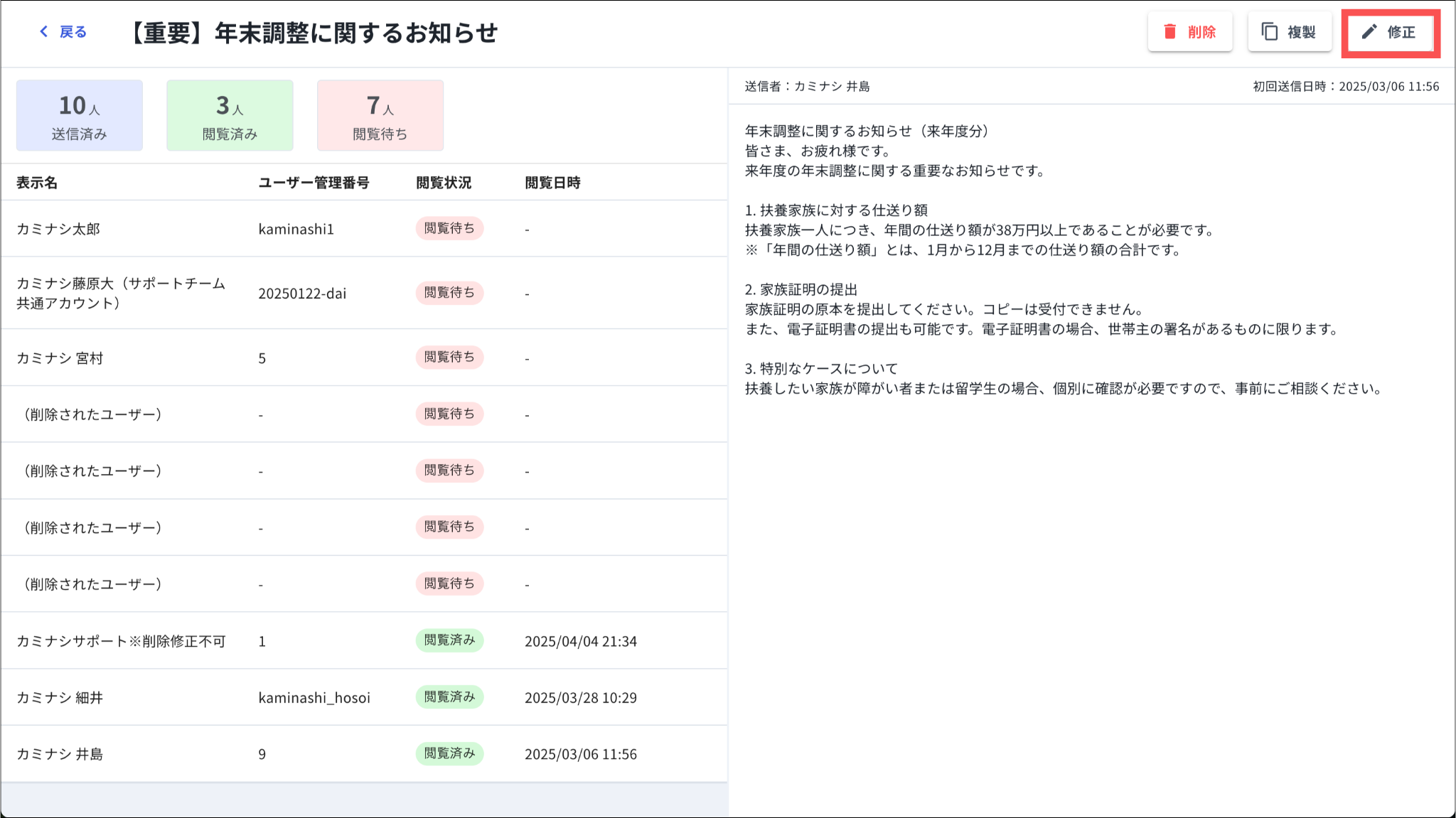
Task: Select the カミナシ太郎 row
Action: 58,229
